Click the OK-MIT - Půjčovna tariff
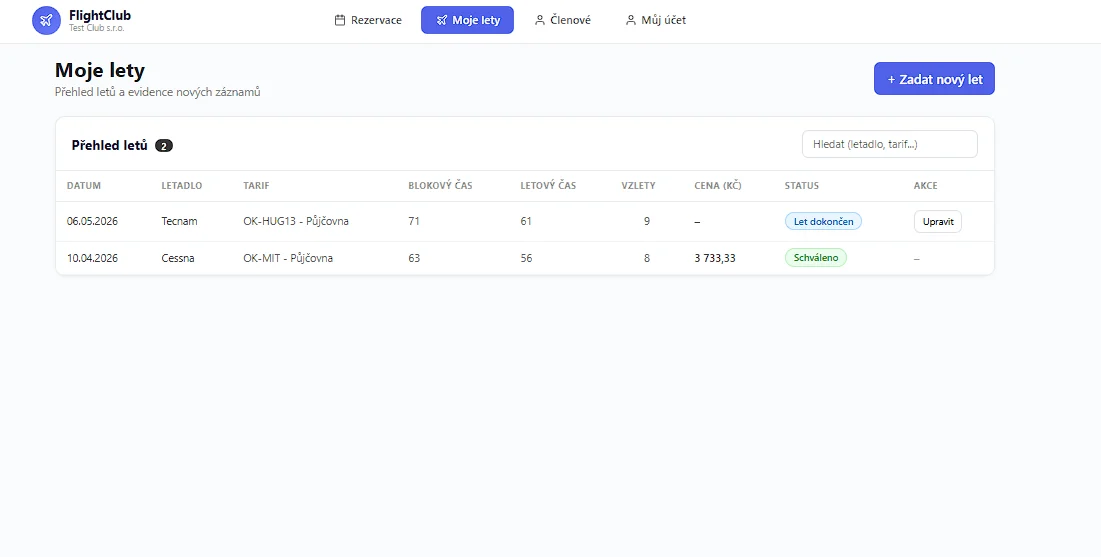 point(288,258)
